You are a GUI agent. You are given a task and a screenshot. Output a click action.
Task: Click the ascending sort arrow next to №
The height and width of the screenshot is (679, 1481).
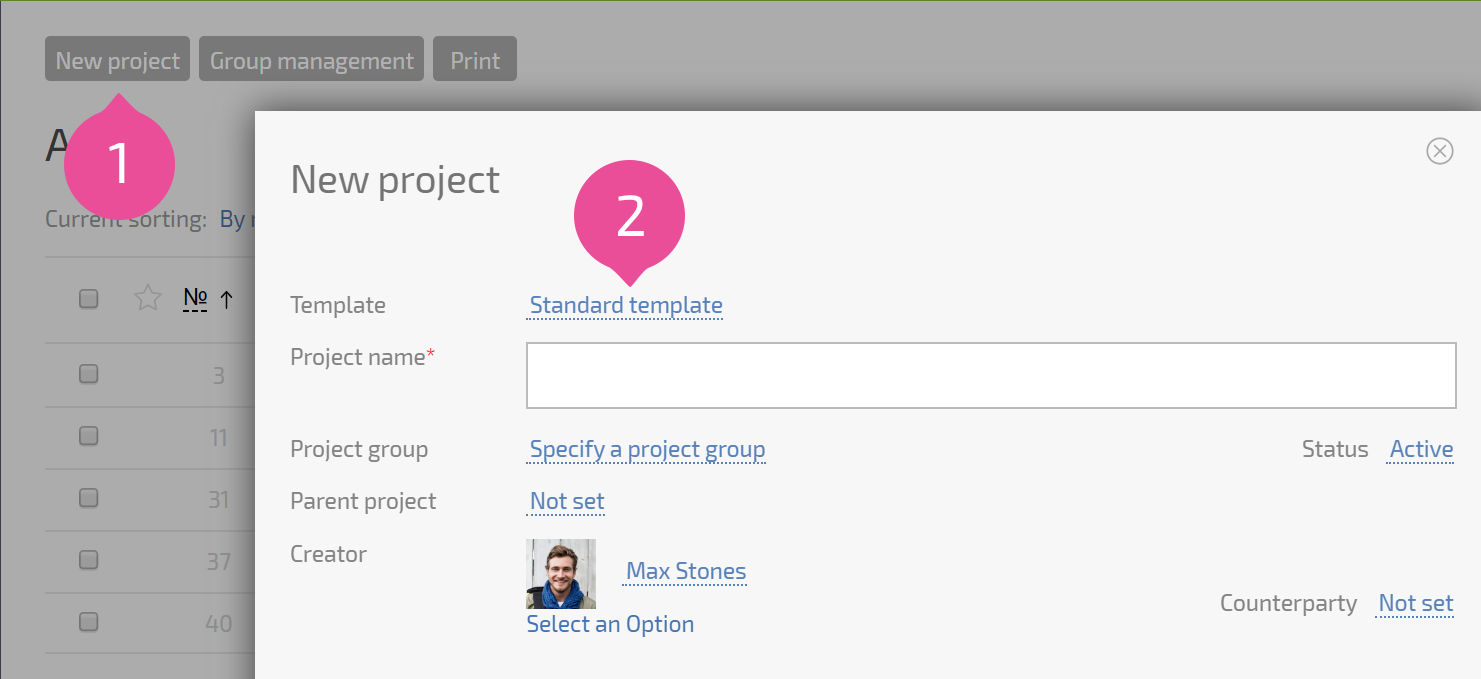click(x=227, y=298)
